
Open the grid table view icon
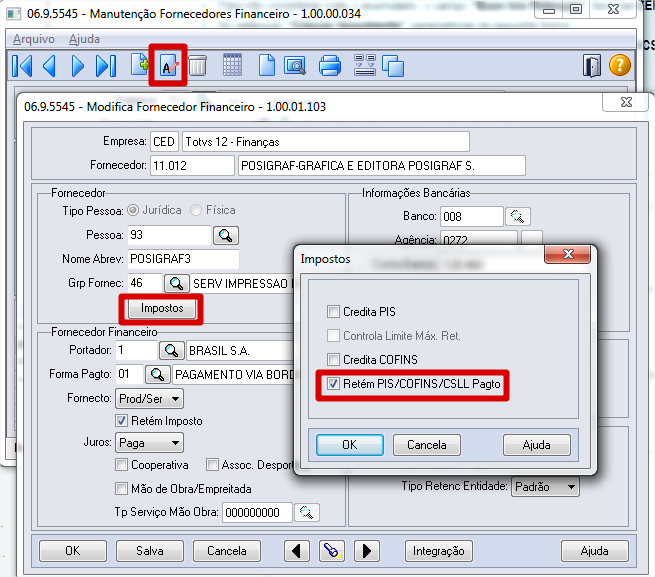pos(232,65)
